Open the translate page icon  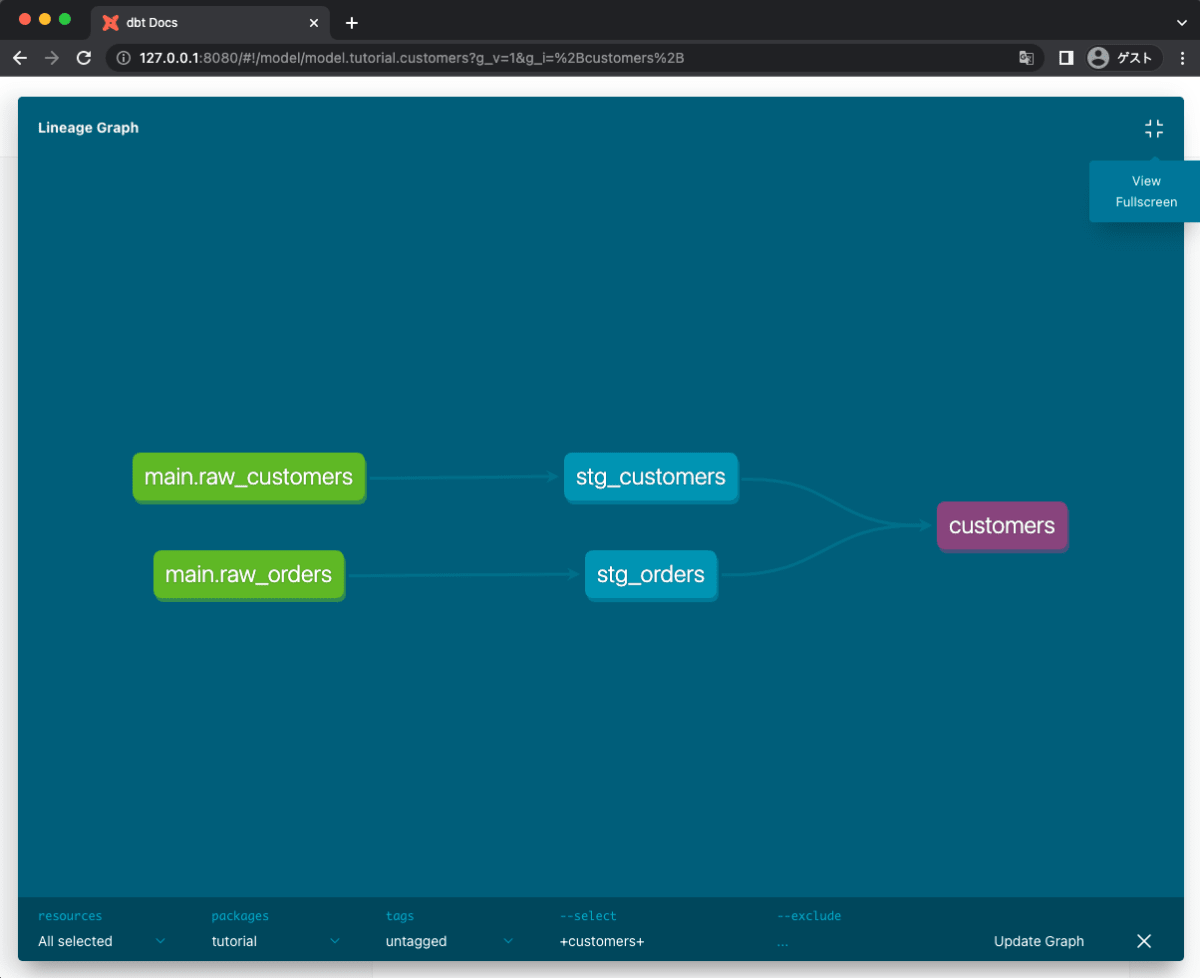(x=1026, y=58)
